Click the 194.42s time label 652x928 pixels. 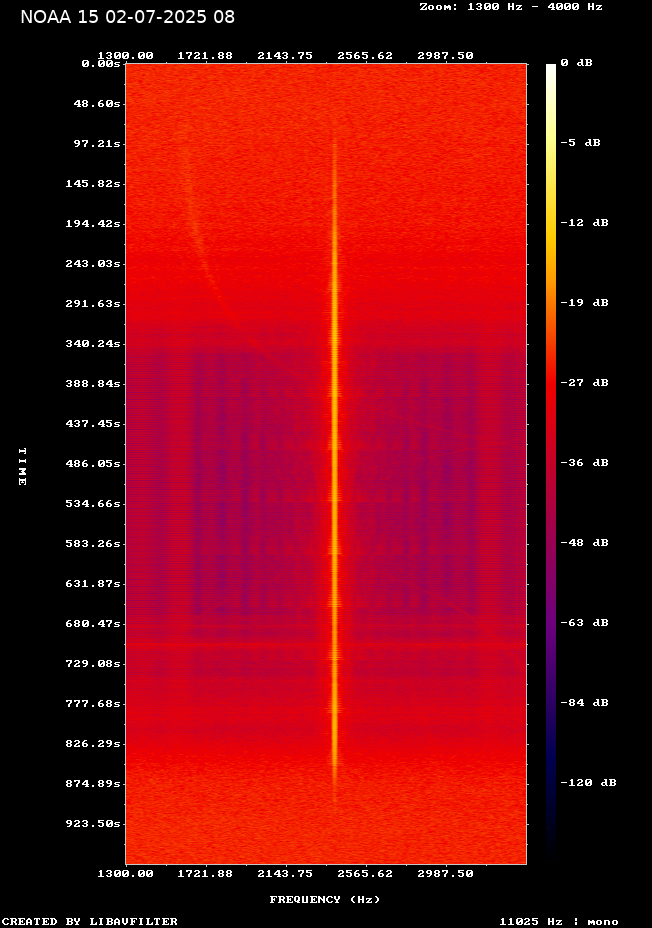[x=93, y=224]
